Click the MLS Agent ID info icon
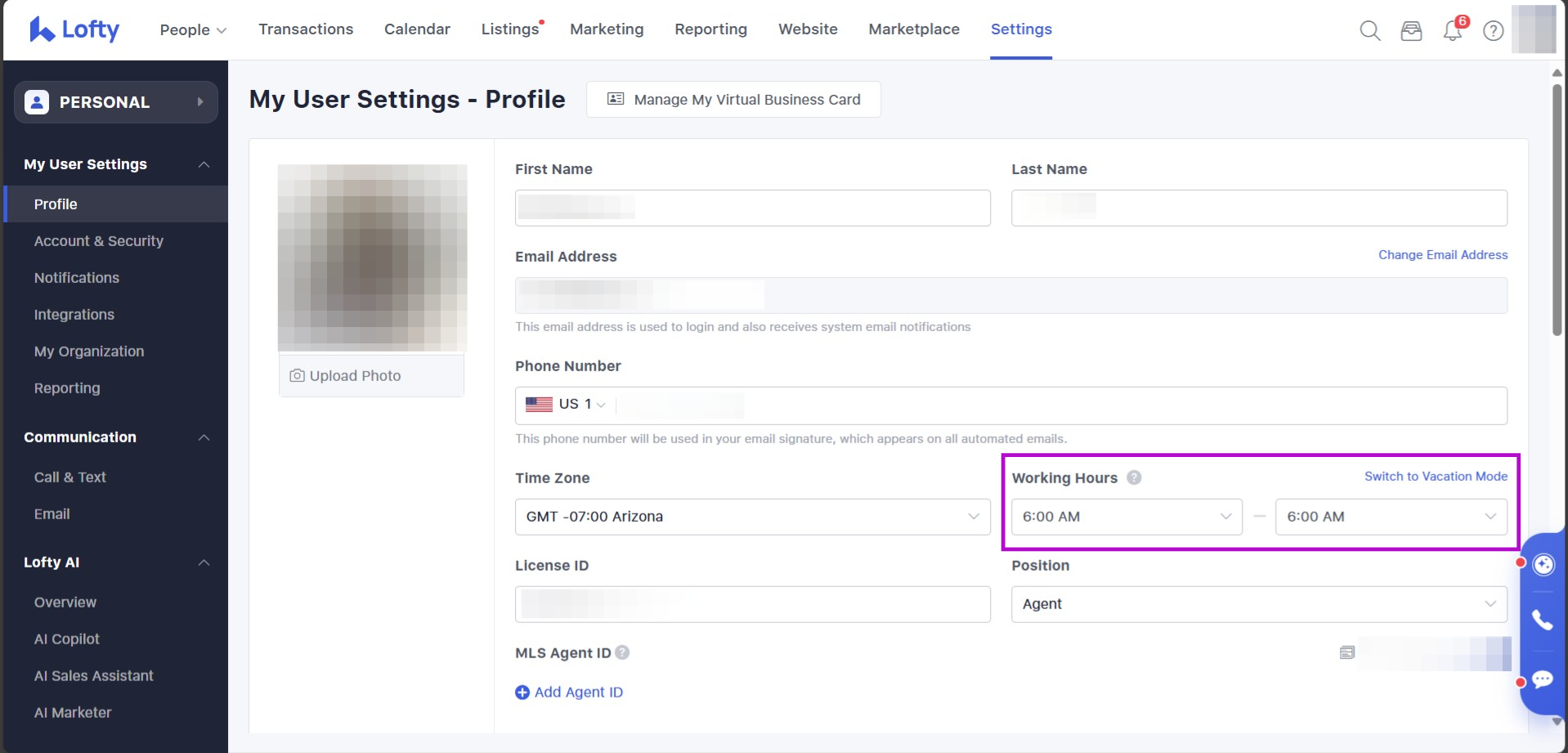The width and height of the screenshot is (1568, 753). click(622, 652)
